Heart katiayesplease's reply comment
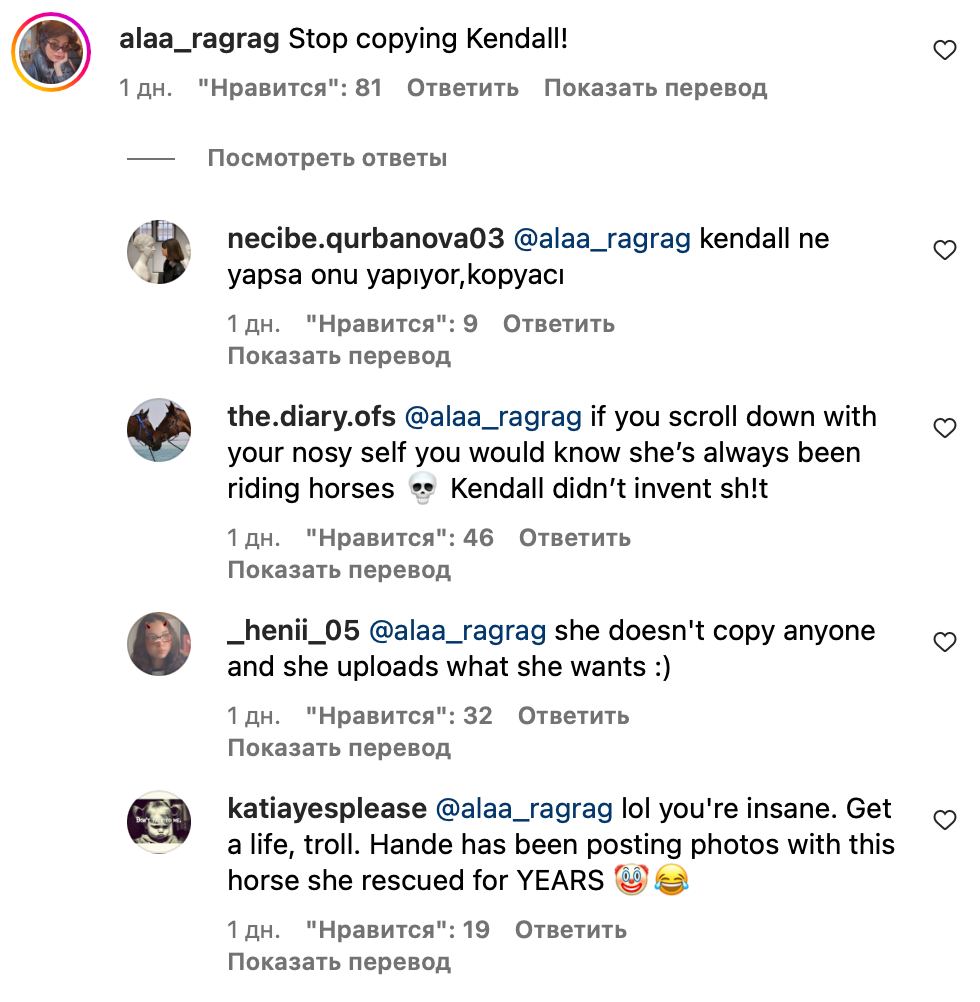This screenshot has height=1002, width=980. coord(944,821)
